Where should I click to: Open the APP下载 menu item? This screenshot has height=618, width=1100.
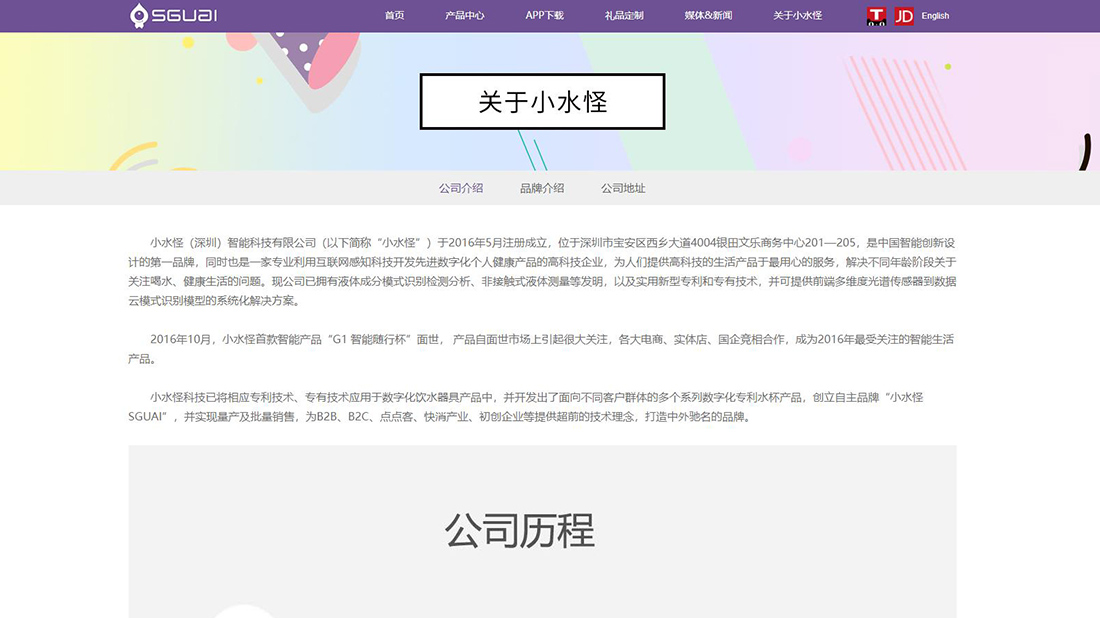click(541, 15)
